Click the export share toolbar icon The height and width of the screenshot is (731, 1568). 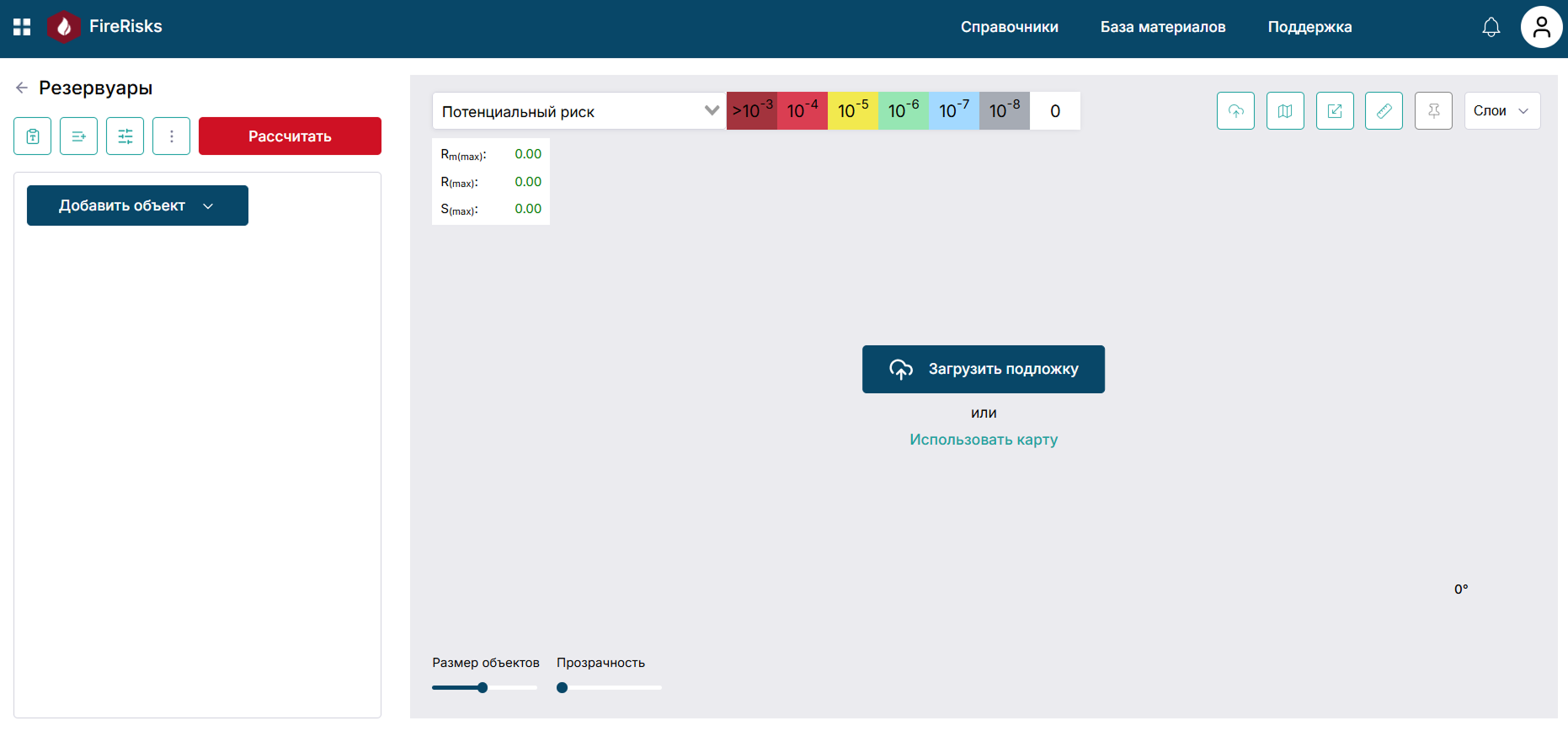click(x=1335, y=111)
